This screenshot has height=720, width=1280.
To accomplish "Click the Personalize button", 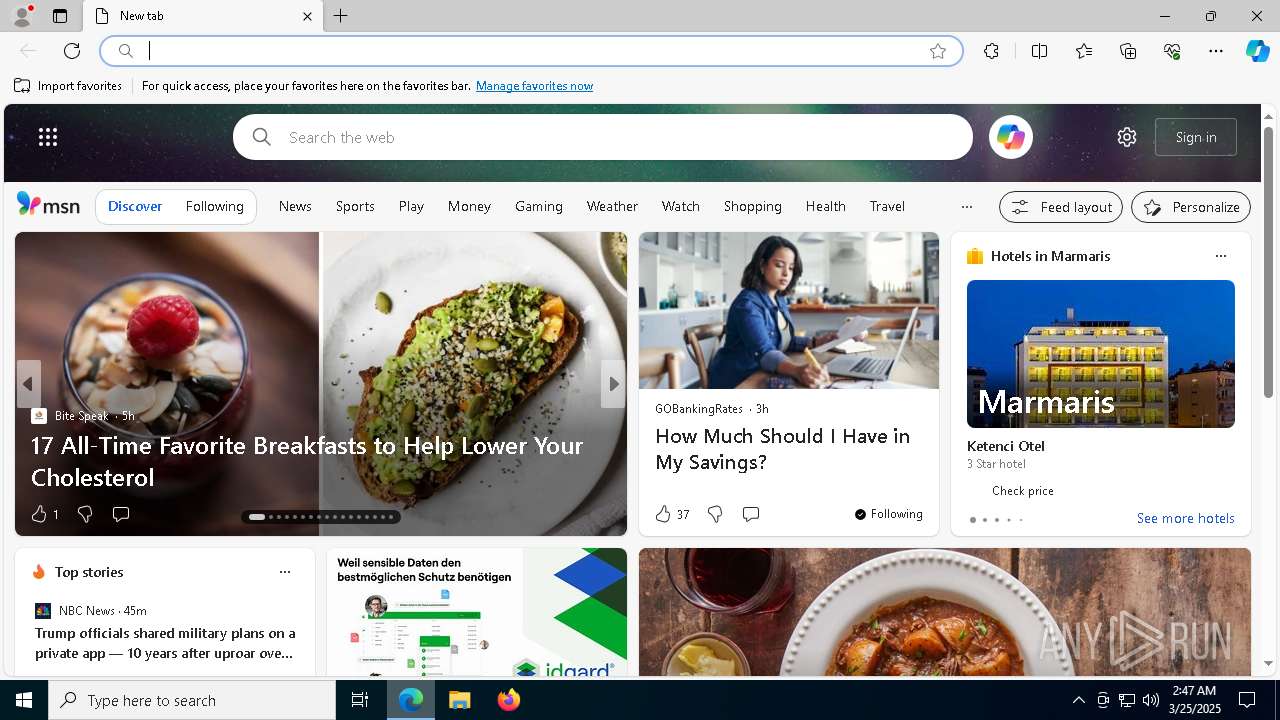I will pos(1191,207).
